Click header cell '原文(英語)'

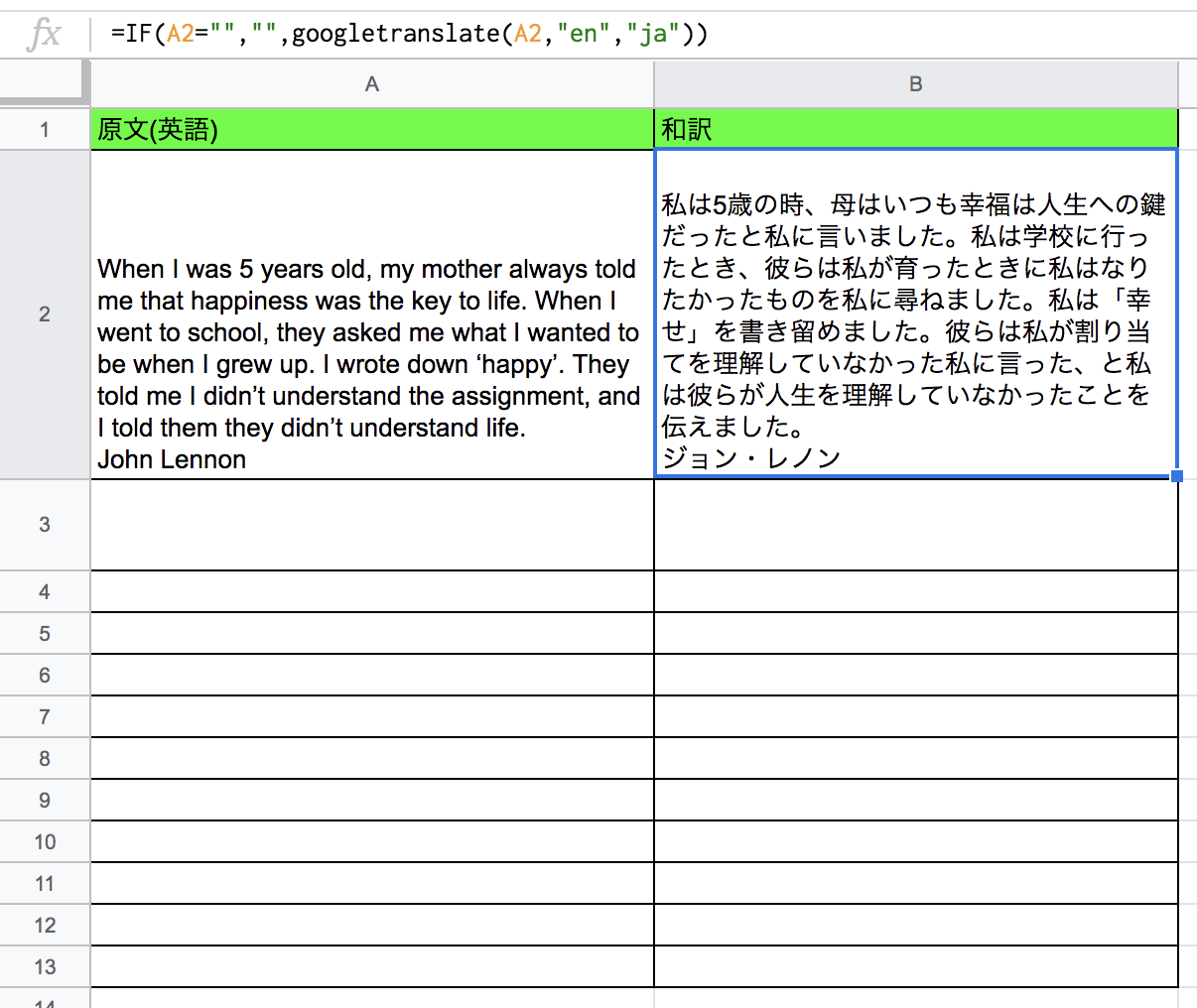[372, 129]
